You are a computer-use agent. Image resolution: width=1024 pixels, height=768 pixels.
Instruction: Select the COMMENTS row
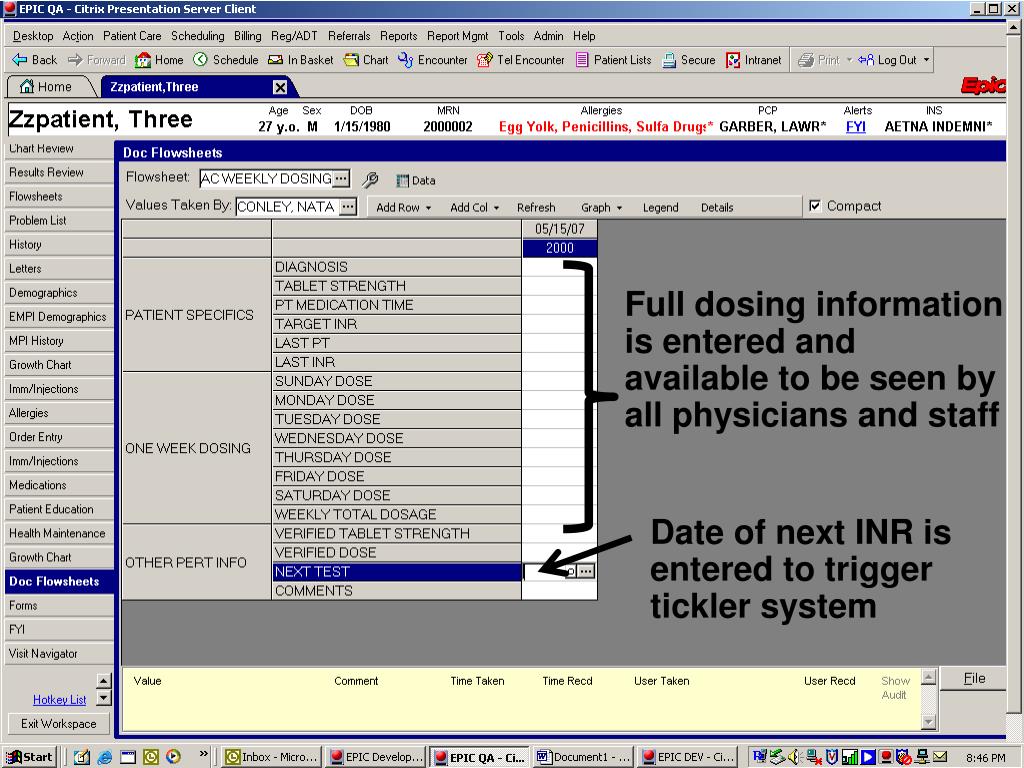(396, 590)
